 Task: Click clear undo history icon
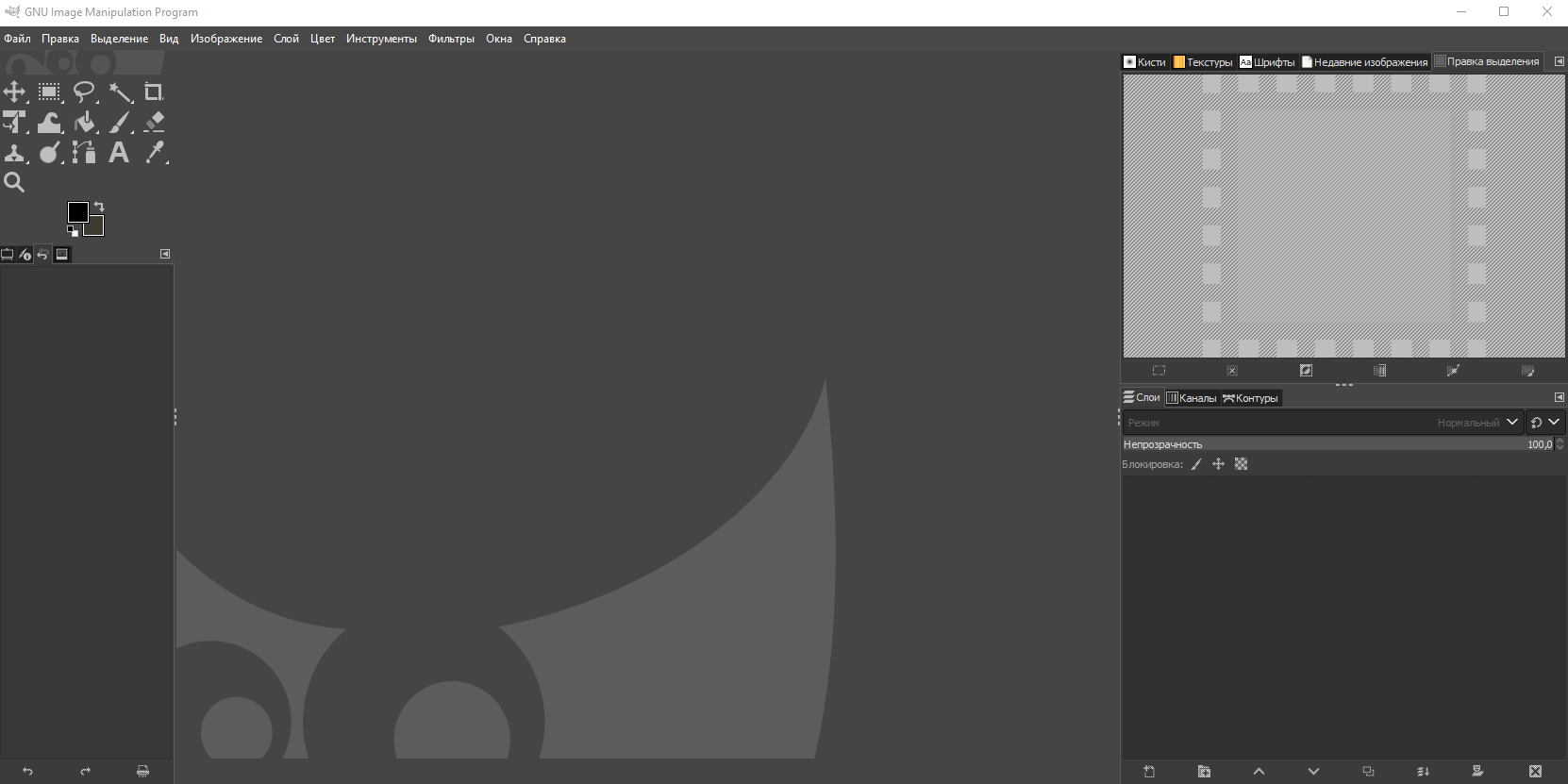(142, 771)
